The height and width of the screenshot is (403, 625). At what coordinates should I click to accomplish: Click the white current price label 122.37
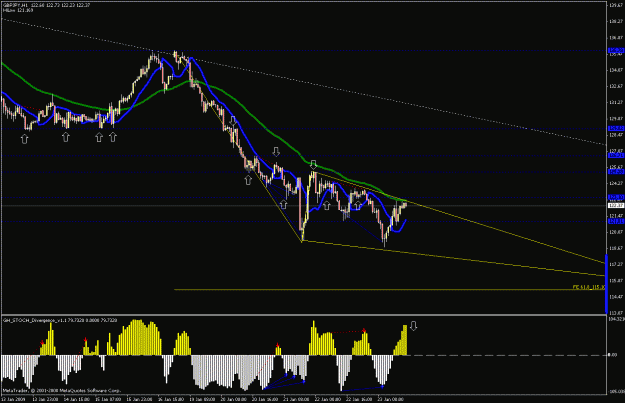pos(616,205)
